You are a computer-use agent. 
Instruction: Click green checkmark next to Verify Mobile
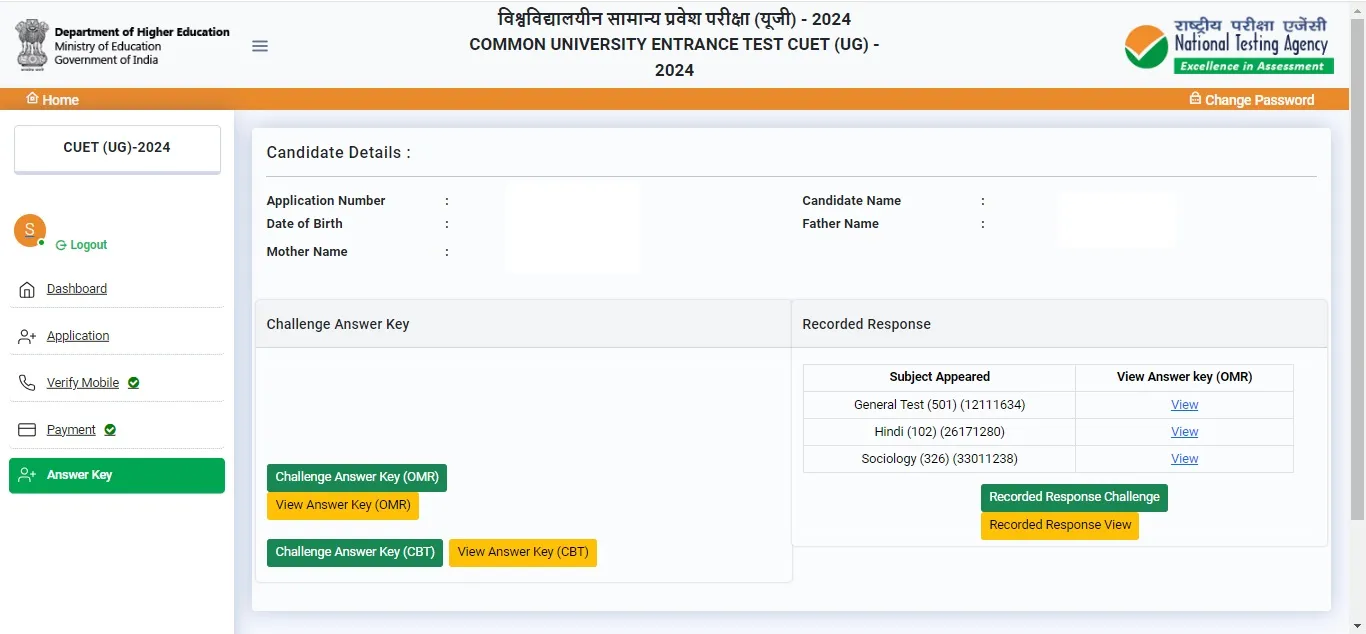pos(134,383)
